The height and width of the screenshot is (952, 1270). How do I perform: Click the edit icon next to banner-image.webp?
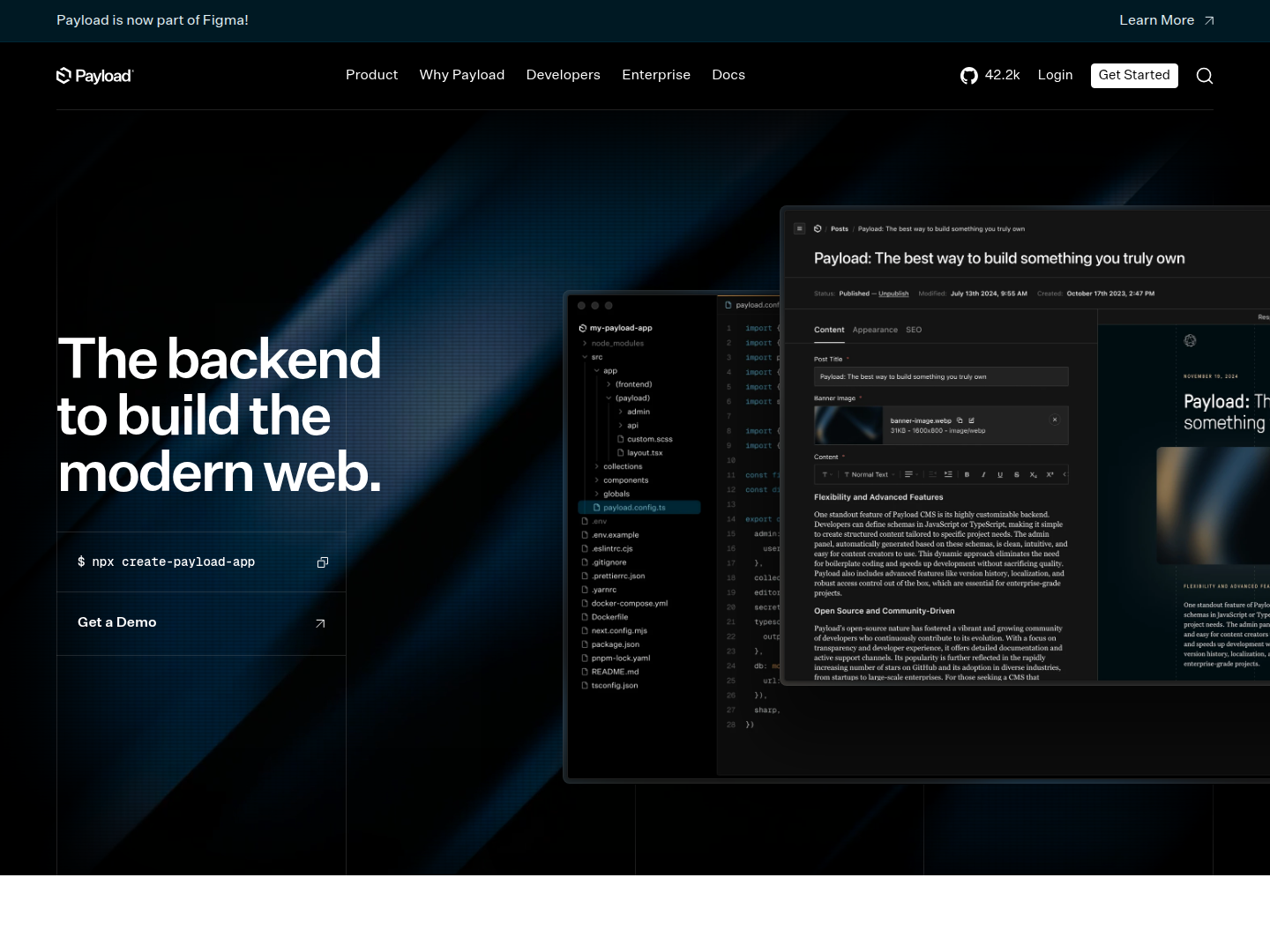click(x=971, y=420)
